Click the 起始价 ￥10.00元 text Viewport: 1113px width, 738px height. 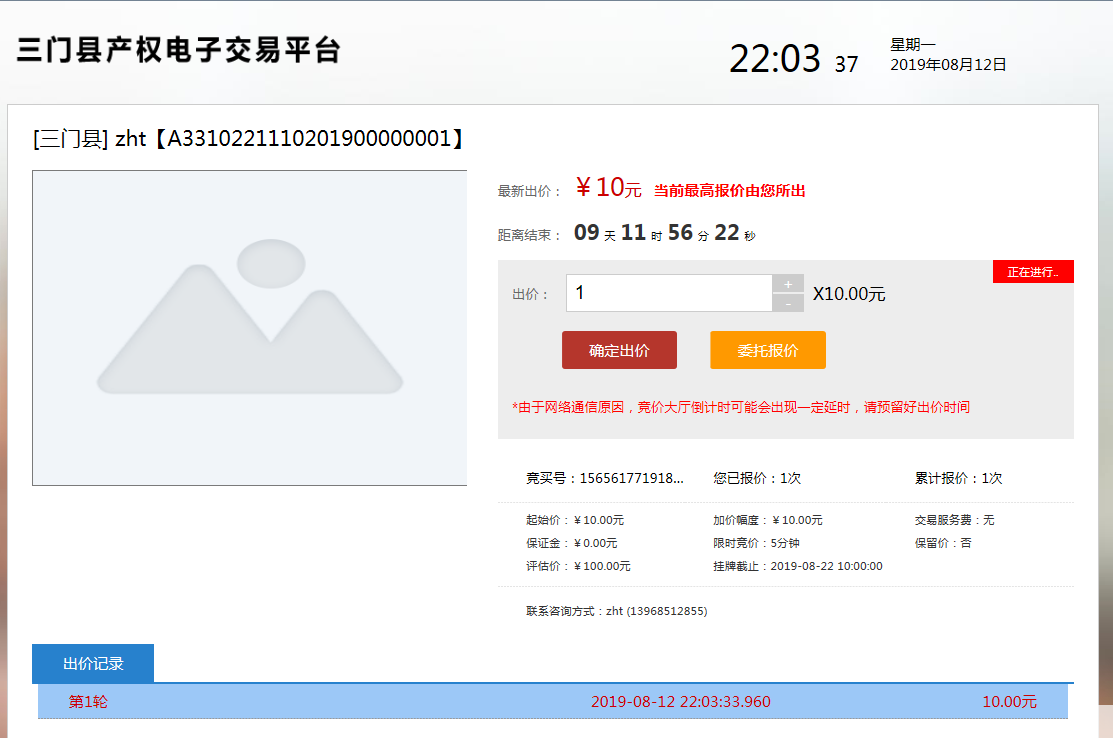tap(575, 520)
